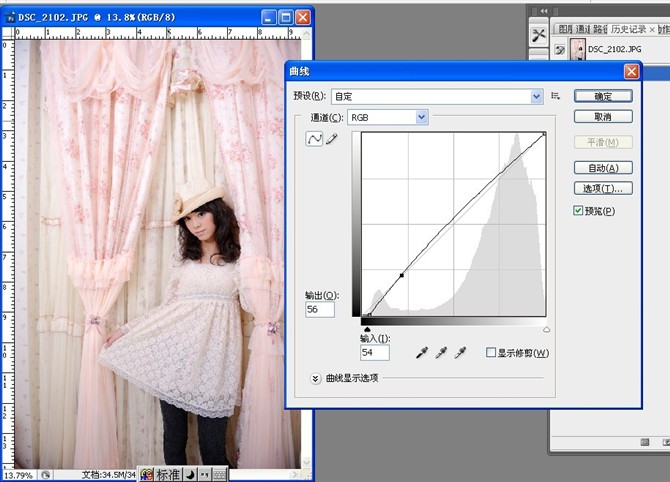The height and width of the screenshot is (482, 670).
Task: Toggle the 预览 preview checkbox
Action: coord(578,210)
